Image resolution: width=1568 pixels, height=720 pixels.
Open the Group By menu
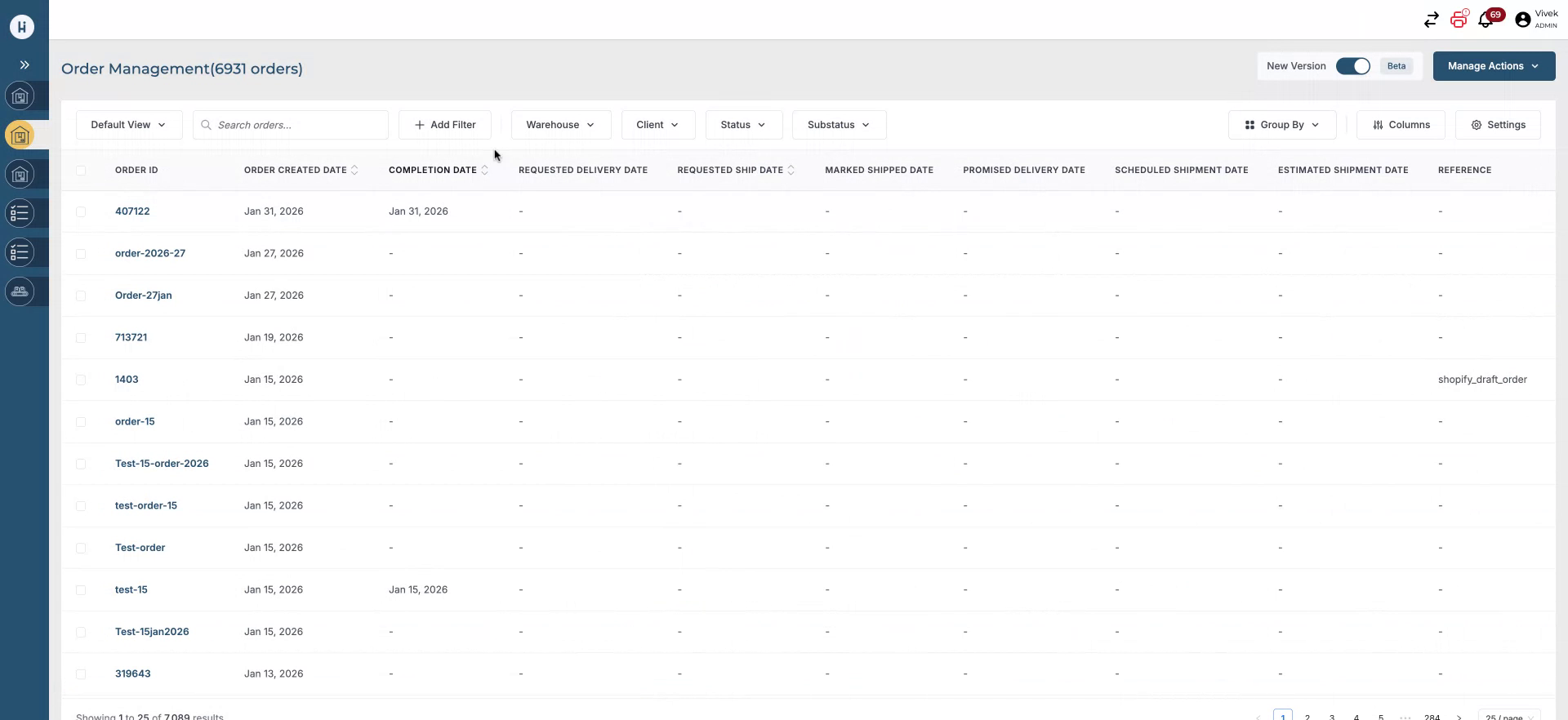1281,125
